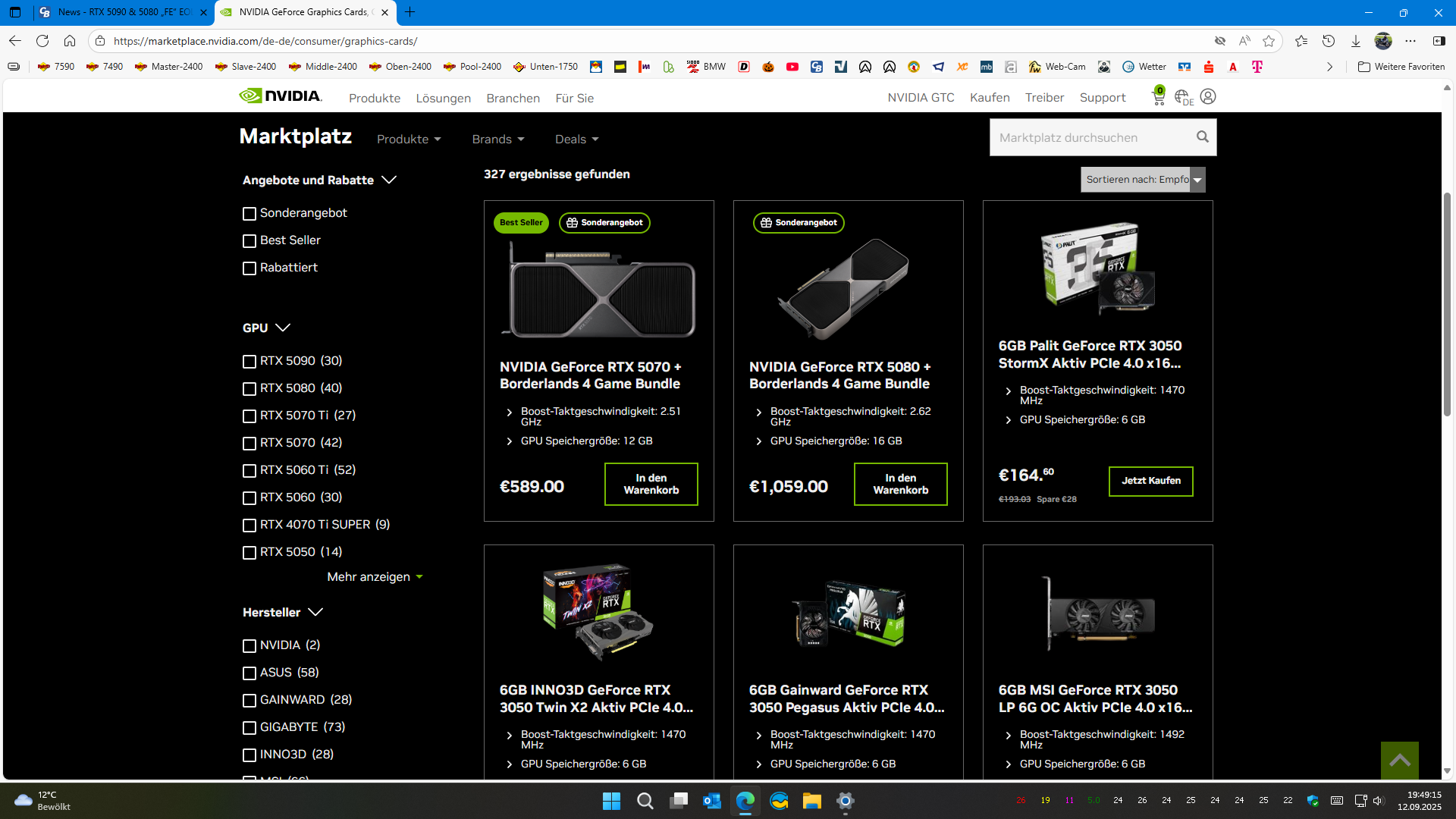The width and height of the screenshot is (1456, 819).
Task: Click the browser refresh icon
Action: 42,41
